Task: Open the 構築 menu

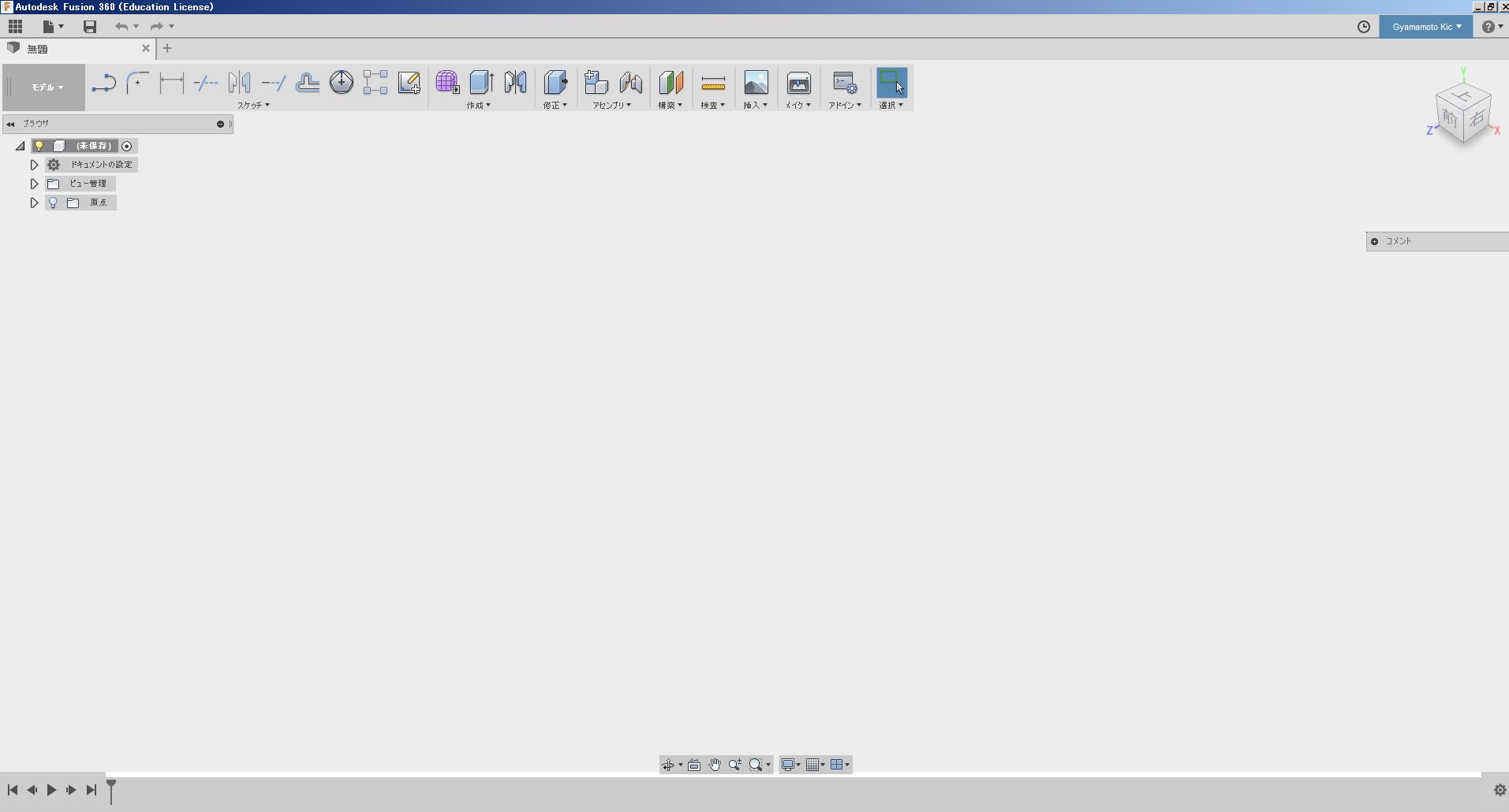Action: tap(670, 105)
